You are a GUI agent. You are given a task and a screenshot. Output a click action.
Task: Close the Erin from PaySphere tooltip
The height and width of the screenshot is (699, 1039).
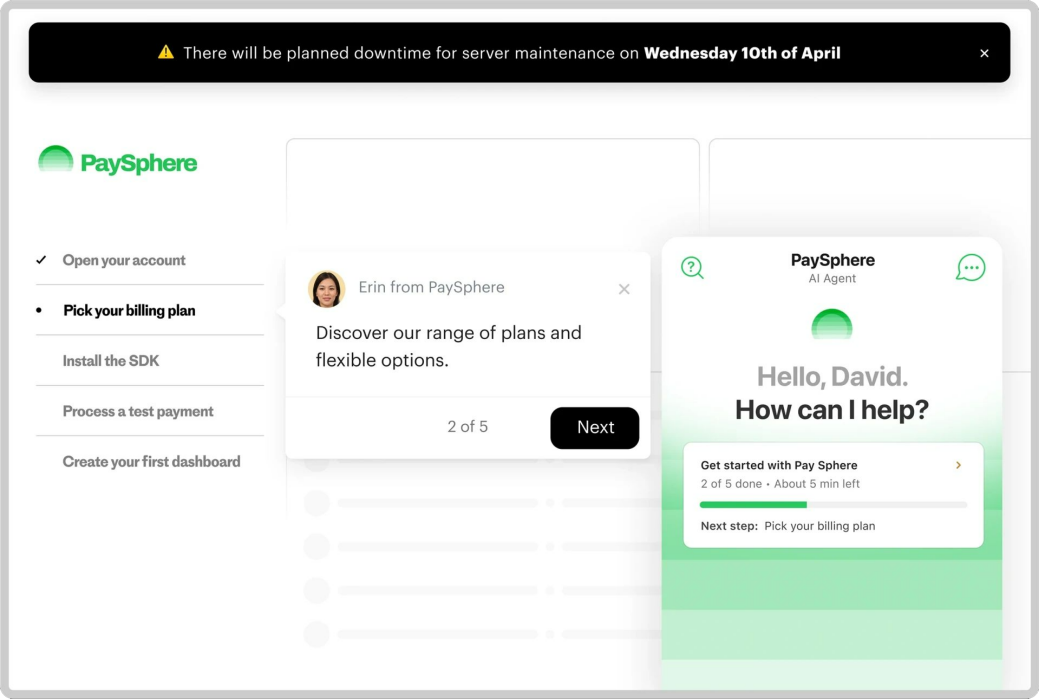pos(624,289)
